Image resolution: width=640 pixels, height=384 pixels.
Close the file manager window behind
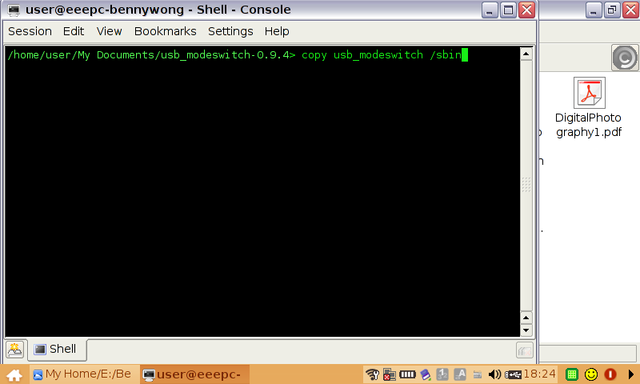coord(631,10)
